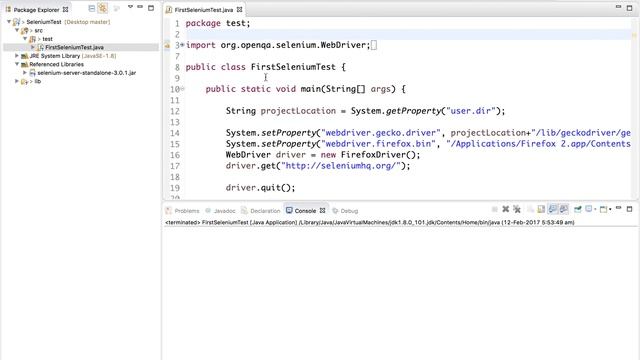Maximize the Console view
640x360 pixels.
(x=629, y=209)
